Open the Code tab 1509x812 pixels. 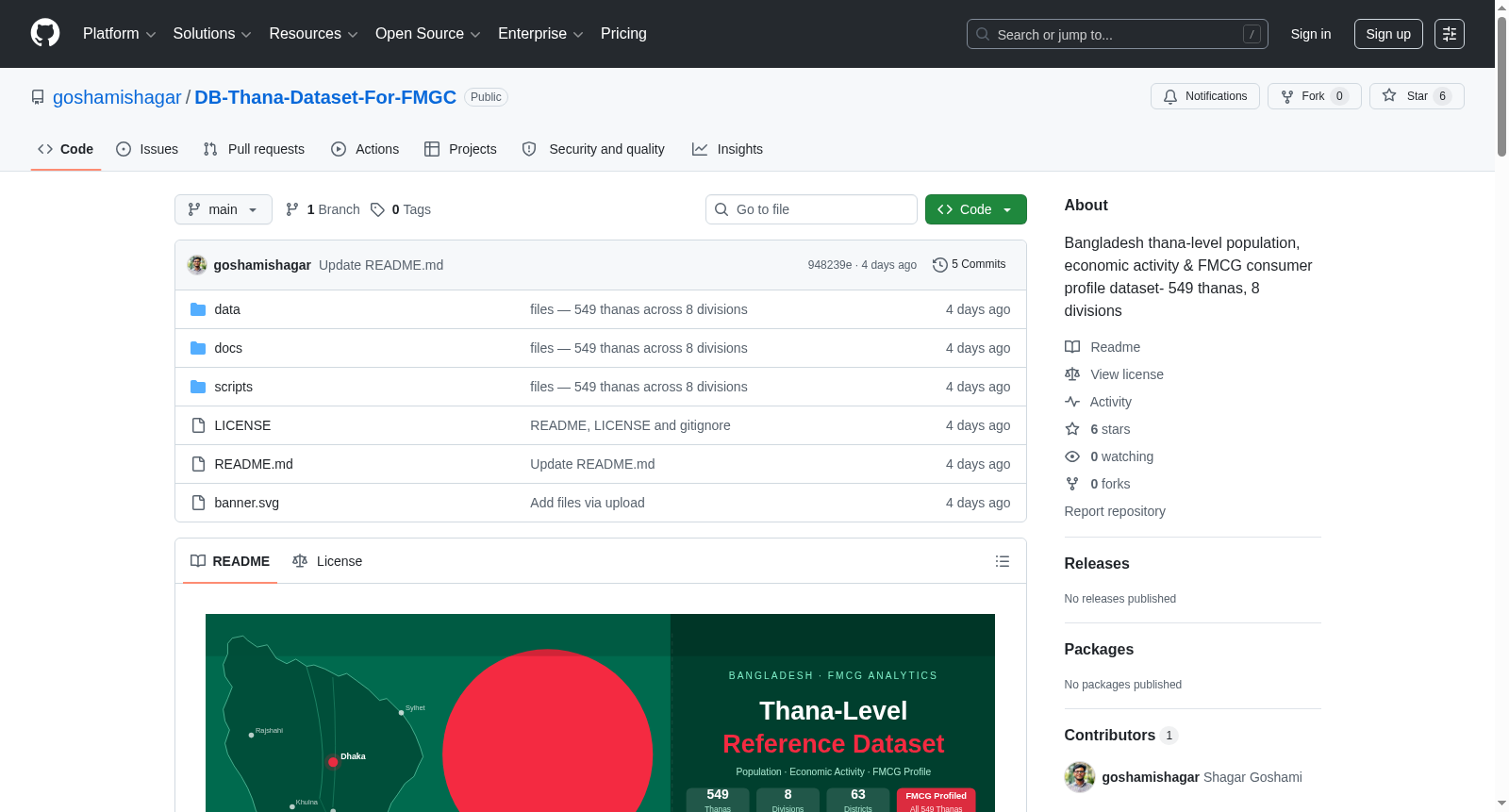pyautogui.click(x=66, y=149)
